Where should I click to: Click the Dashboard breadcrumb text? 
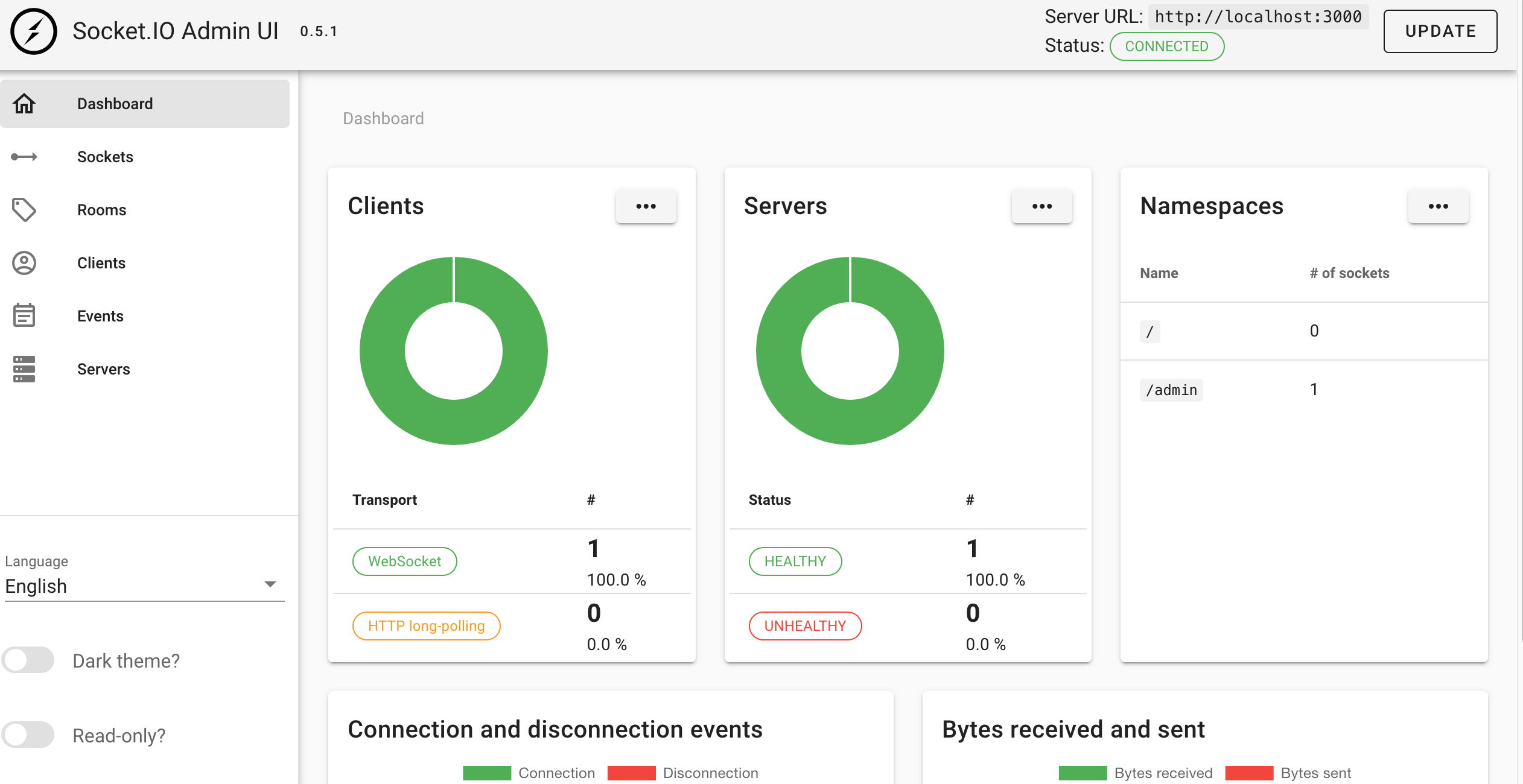[383, 118]
